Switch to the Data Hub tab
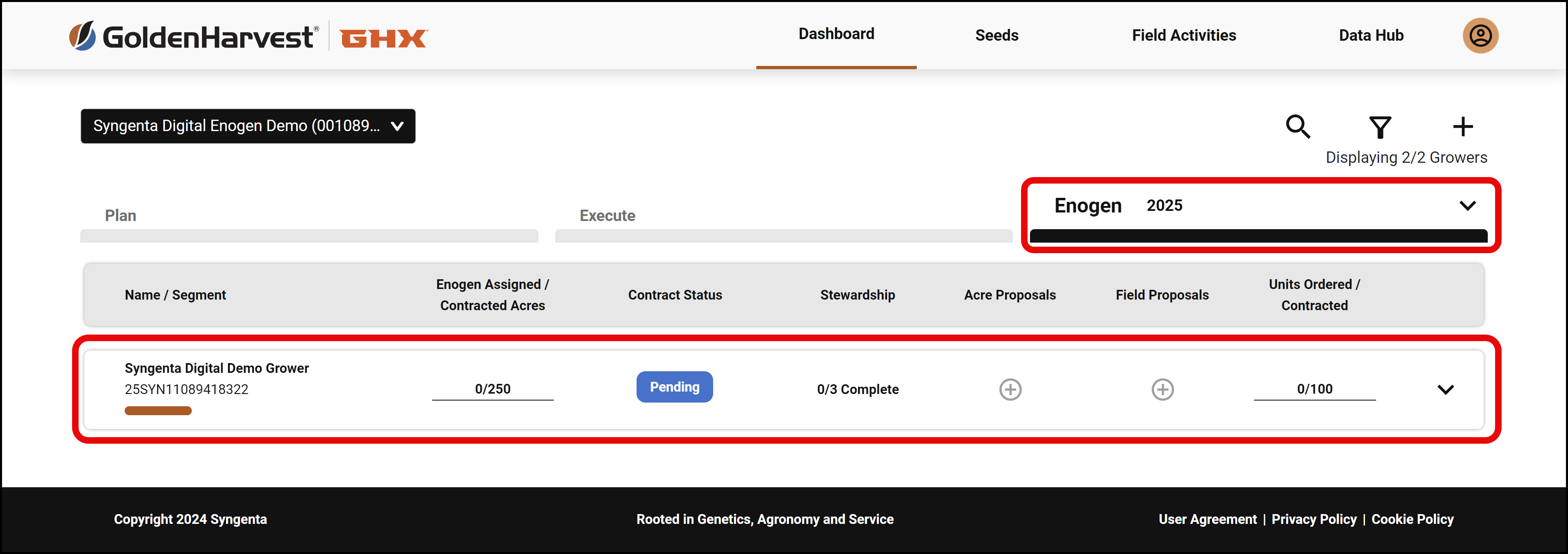 pyautogui.click(x=1370, y=35)
